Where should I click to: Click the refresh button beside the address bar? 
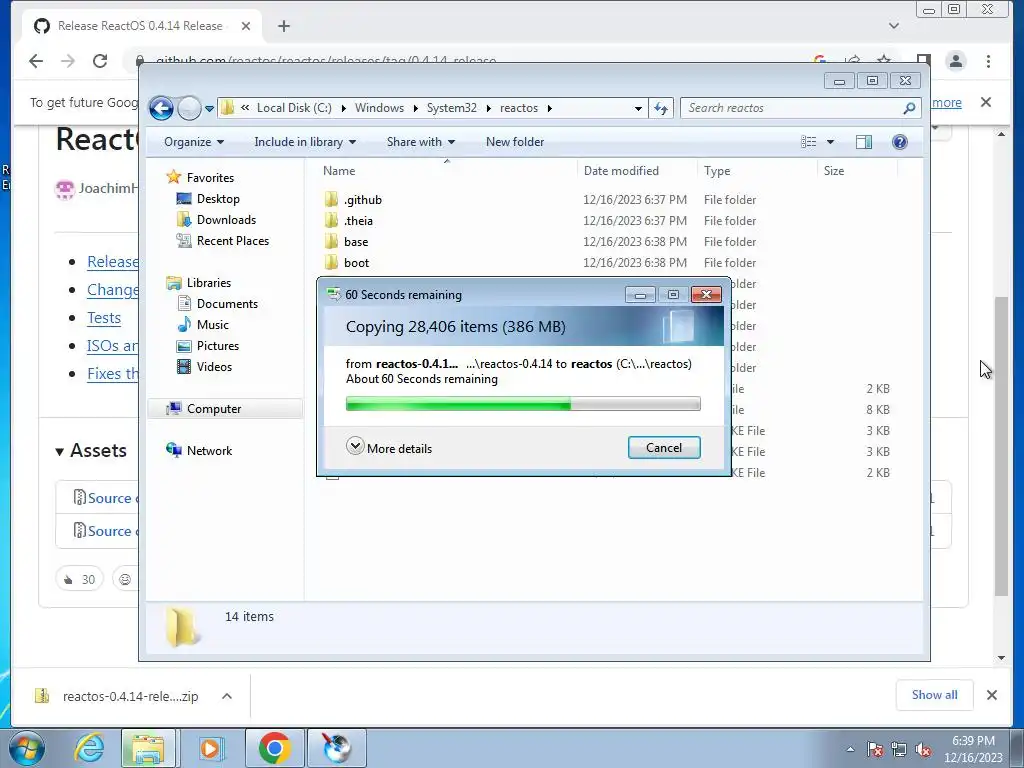coord(661,108)
